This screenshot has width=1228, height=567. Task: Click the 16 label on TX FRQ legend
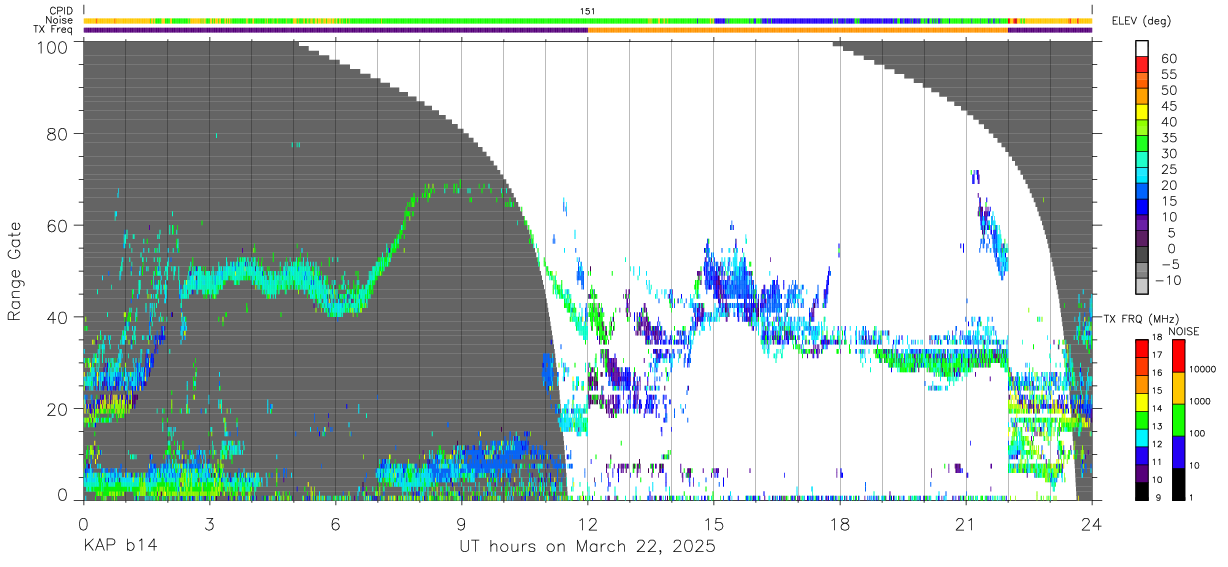pos(1157,372)
